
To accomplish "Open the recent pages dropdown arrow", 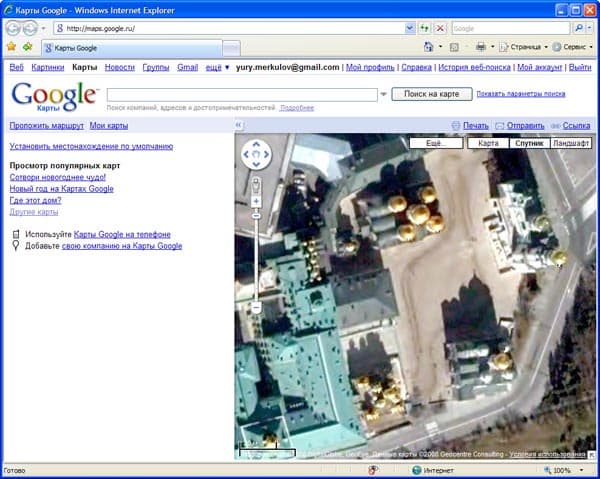I will click(43, 28).
